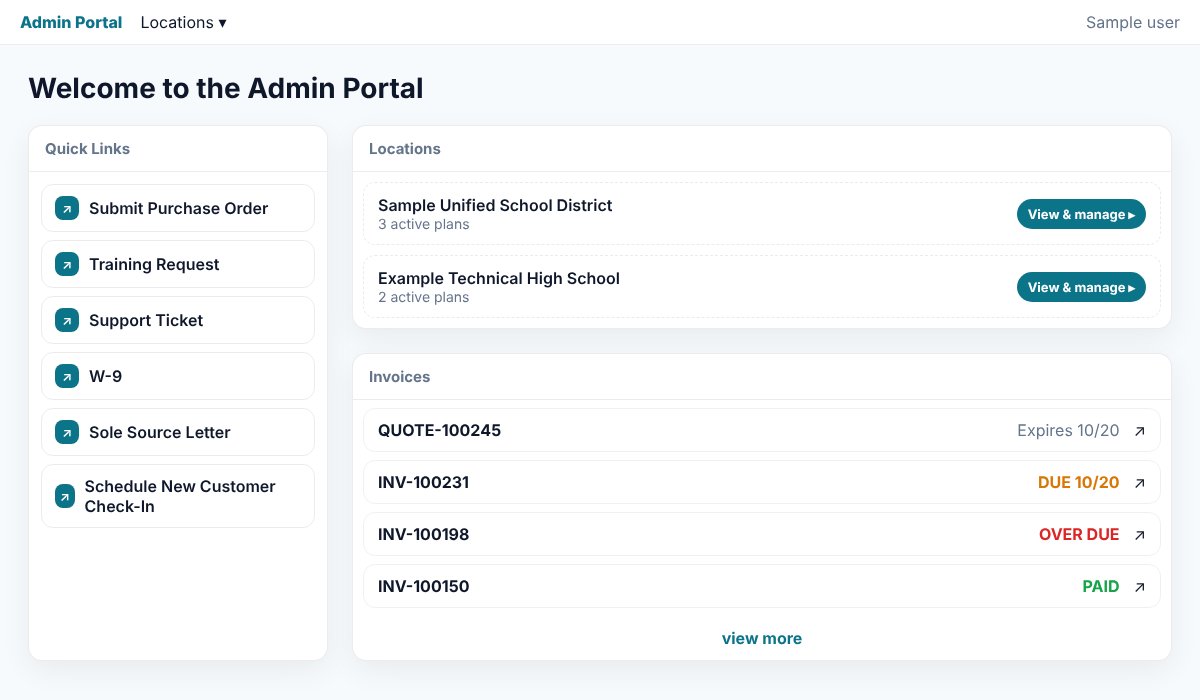Click the DUE 10/20 status label

tap(1079, 483)
